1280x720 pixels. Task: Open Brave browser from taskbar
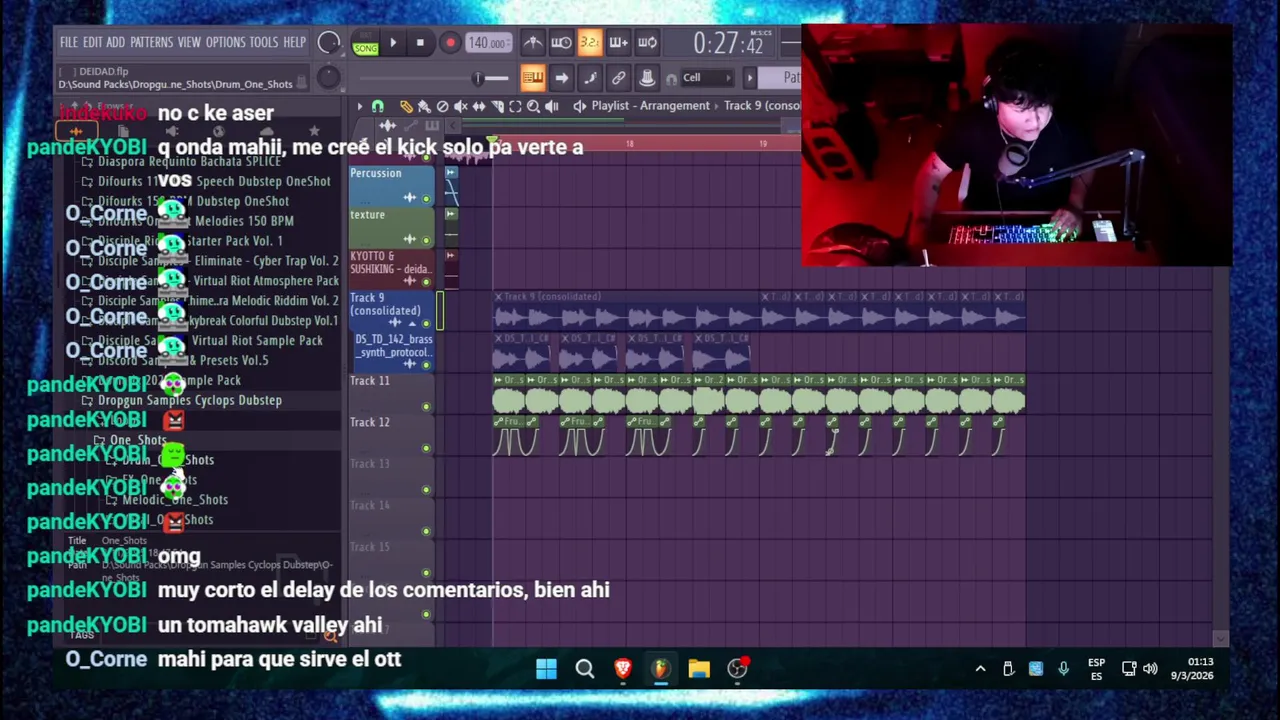[623, 669]
